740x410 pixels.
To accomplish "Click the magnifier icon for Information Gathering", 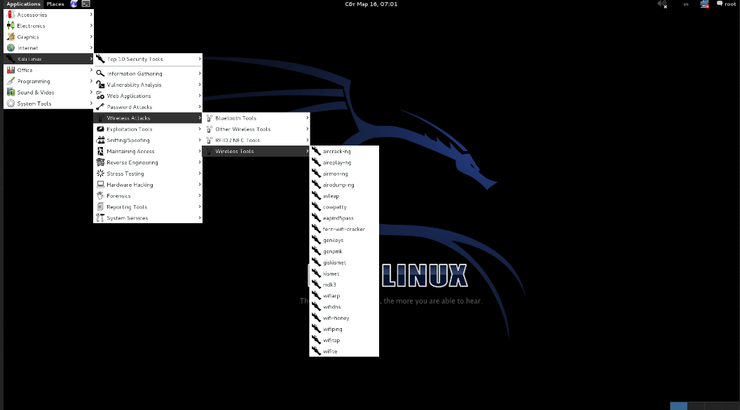I will tap(100, 73).
